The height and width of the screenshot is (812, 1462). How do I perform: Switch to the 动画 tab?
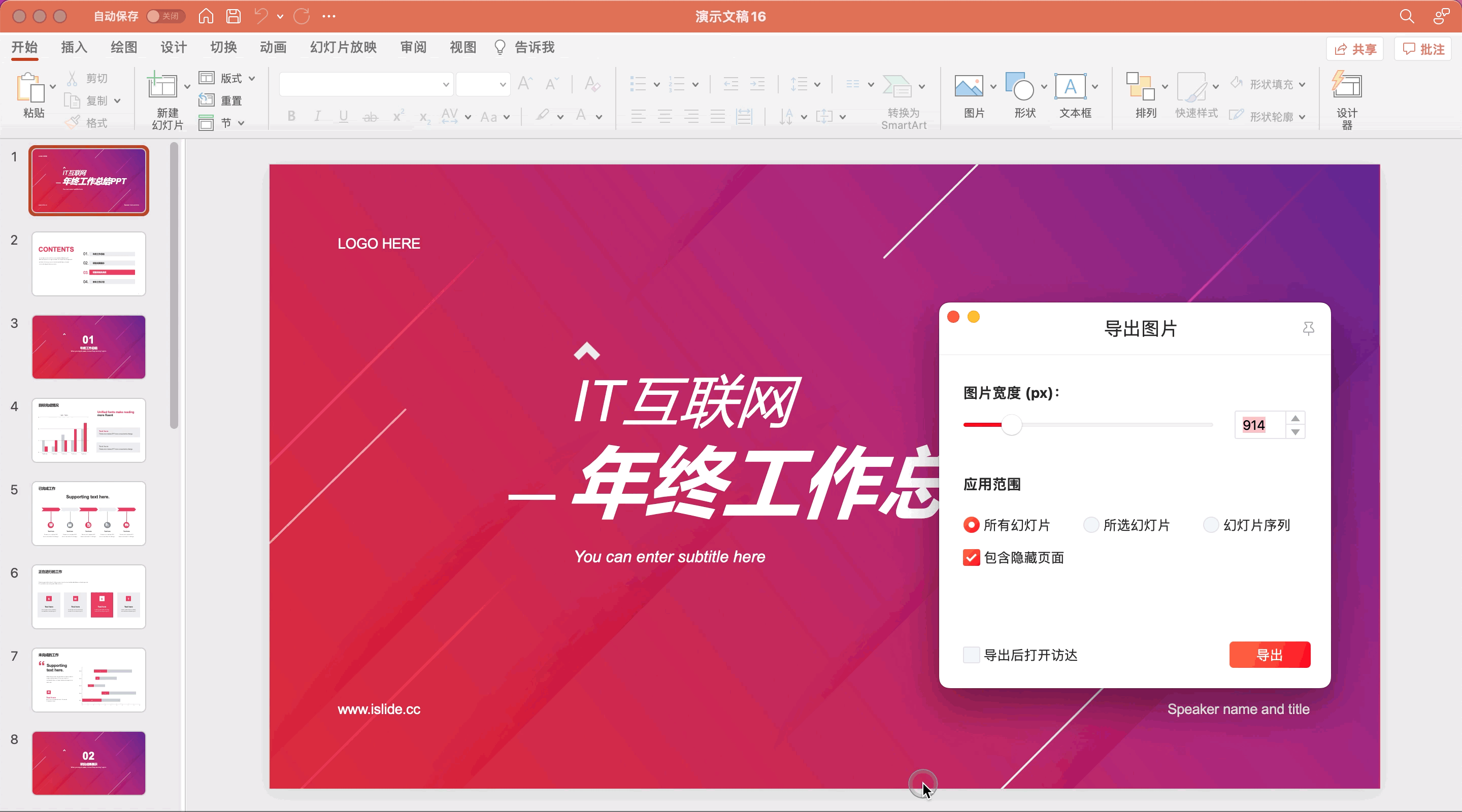point(273,47)
